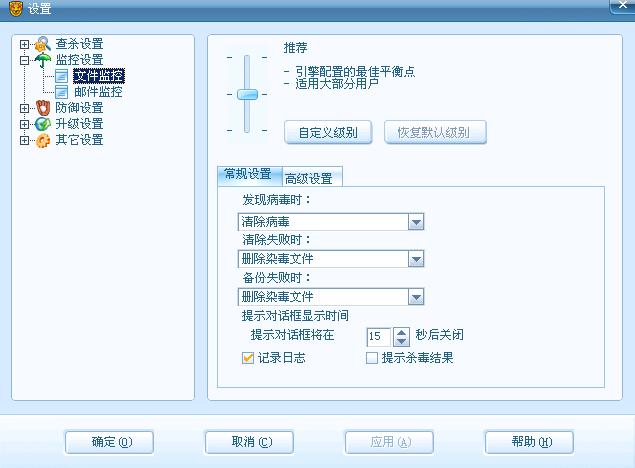Click the magnifier icon beside 查杀设置
635x468 pixels.
coord(43,44)
